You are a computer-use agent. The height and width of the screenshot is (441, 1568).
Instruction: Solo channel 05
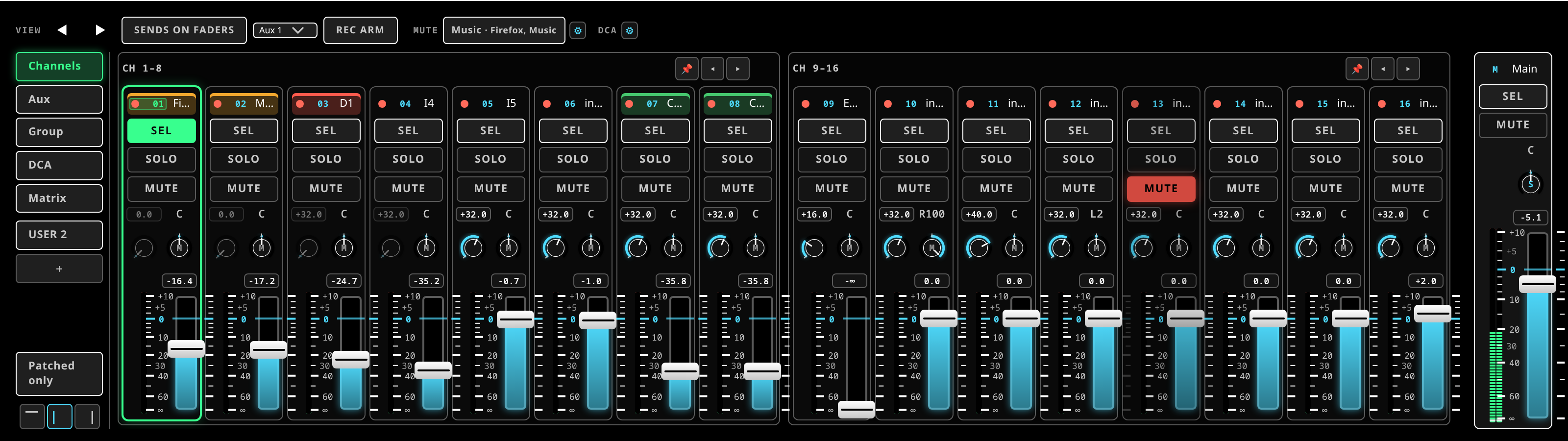pos(490,159)
